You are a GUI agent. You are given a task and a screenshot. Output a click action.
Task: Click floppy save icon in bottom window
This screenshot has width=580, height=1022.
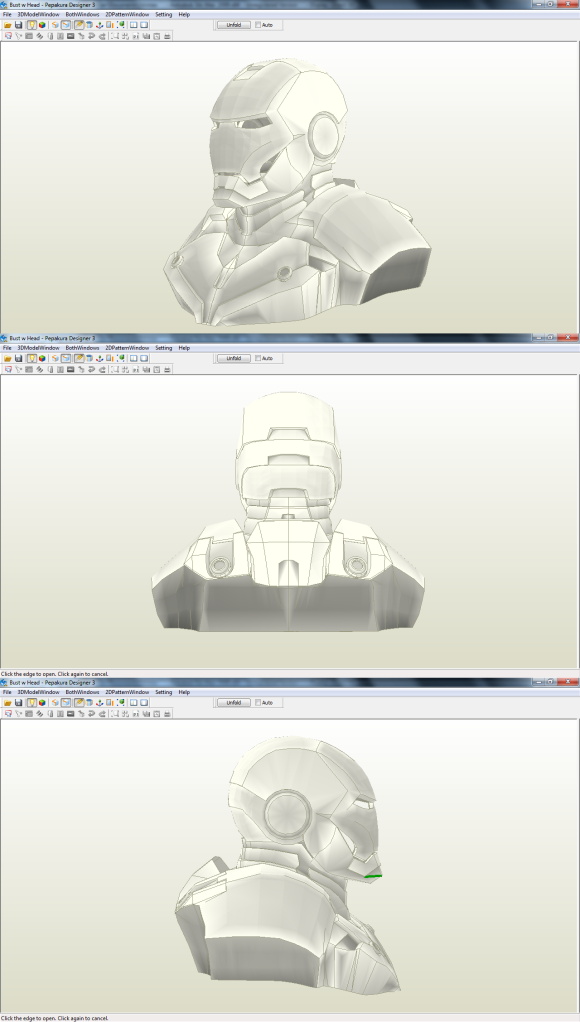pyautogui.click(x=18, y=703)
